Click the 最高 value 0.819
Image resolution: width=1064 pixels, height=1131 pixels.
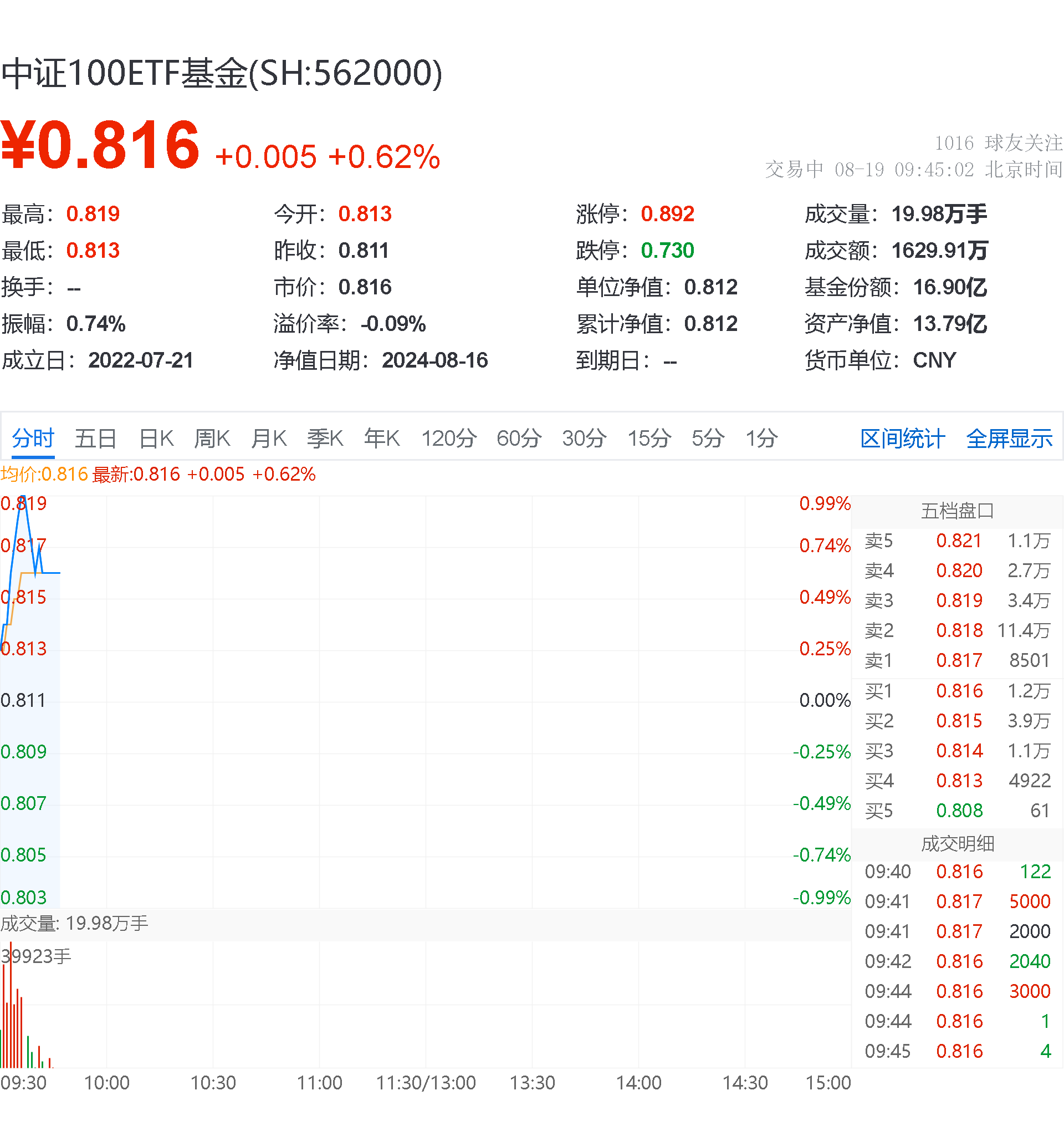point(93,214)
